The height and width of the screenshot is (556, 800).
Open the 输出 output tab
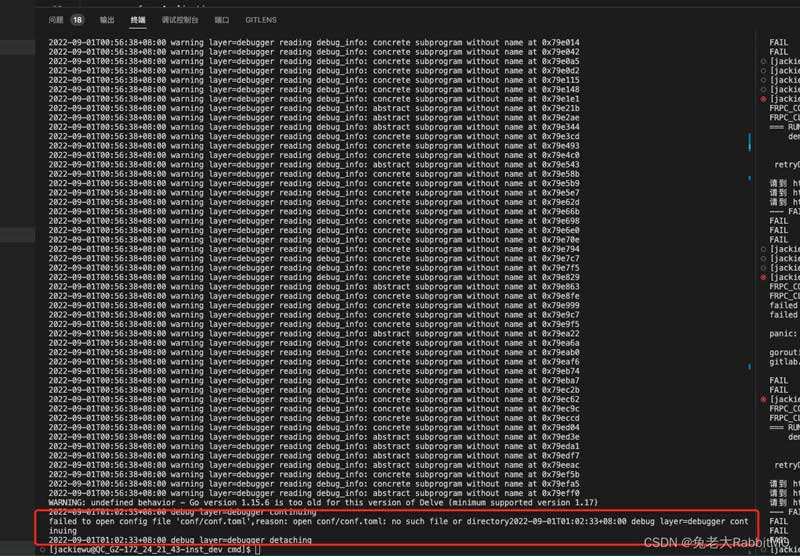pos(107,19)
